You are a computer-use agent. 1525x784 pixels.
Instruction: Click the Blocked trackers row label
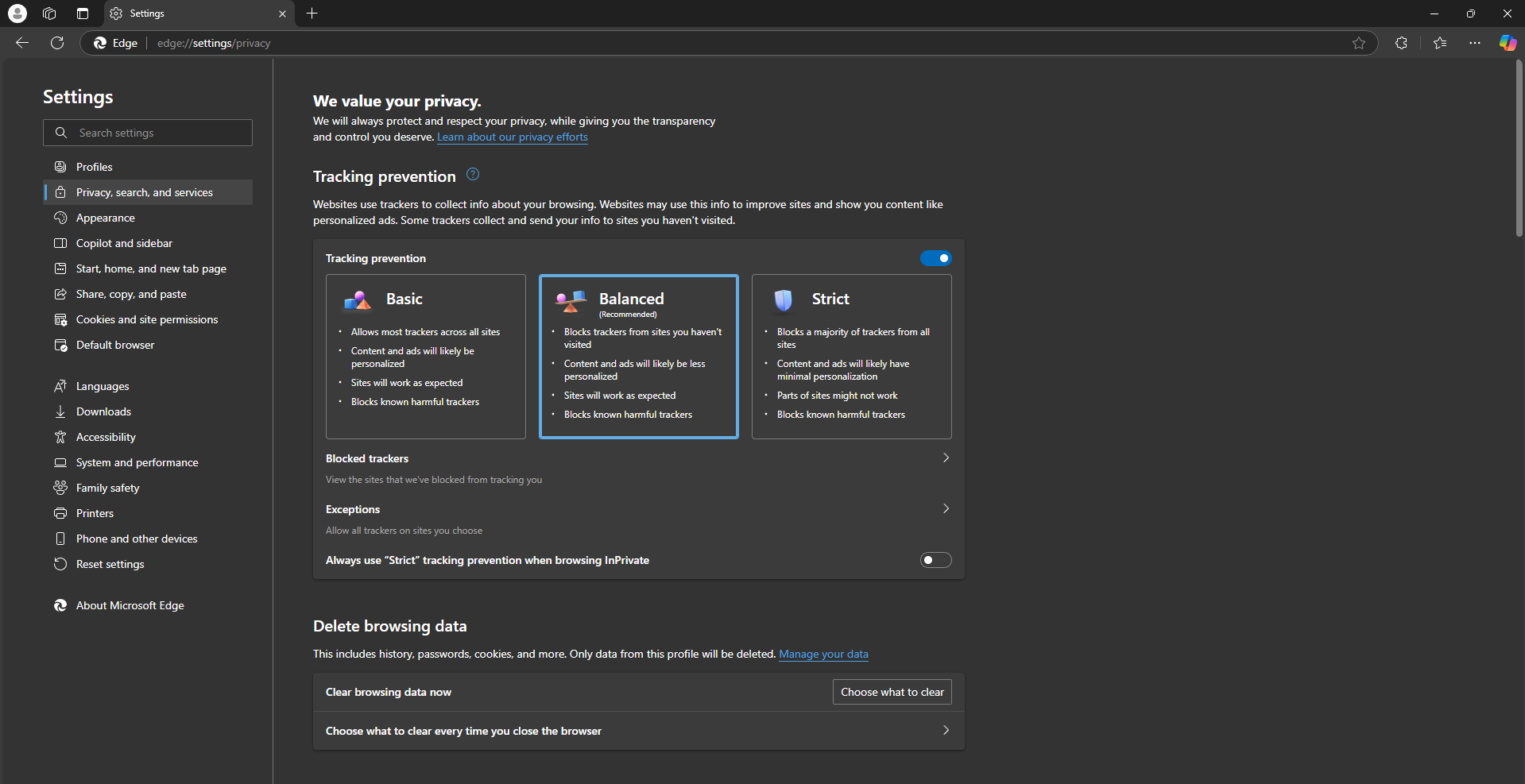click(x=367, y=458)
